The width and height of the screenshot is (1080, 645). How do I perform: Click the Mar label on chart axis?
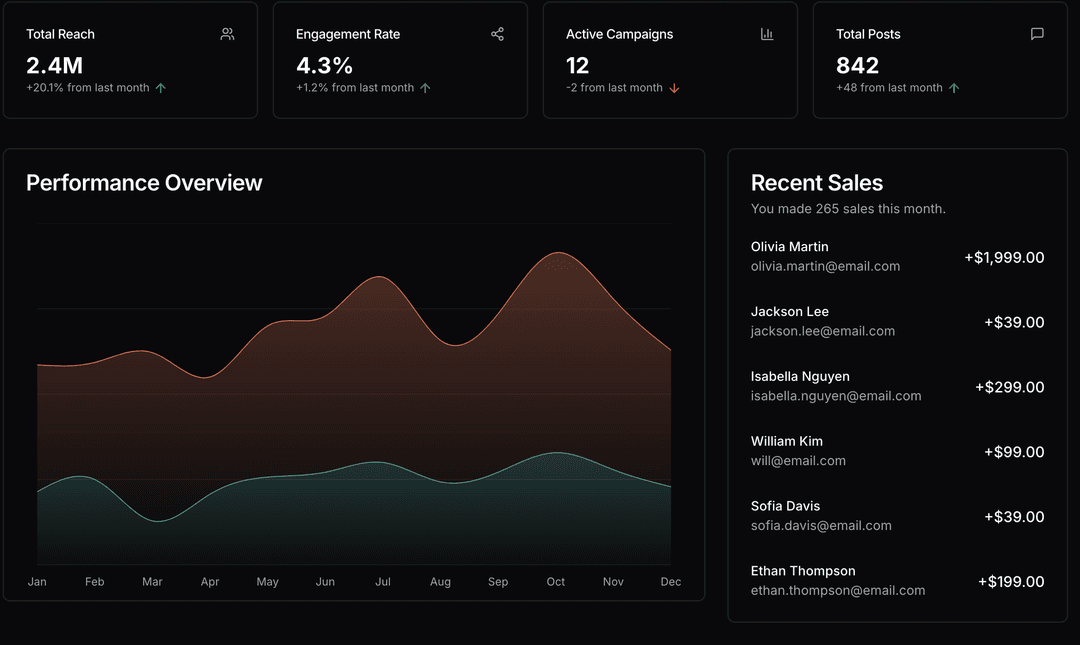pyautogui.click(x=152, y=582)
